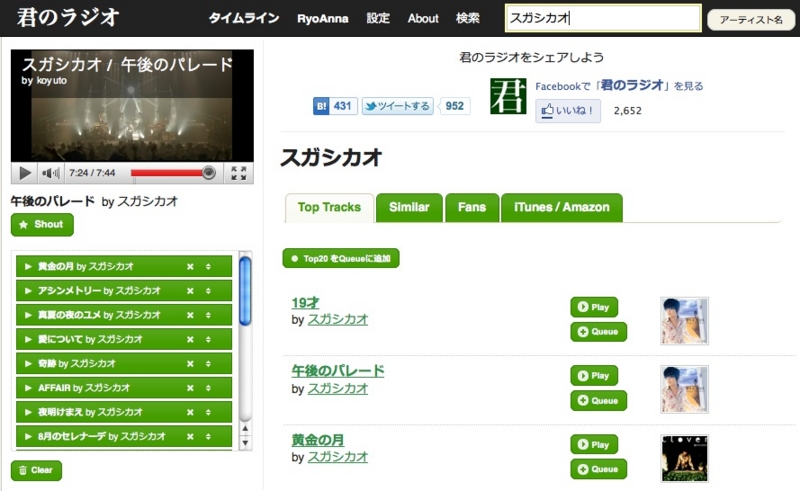
Task: Remove AFFAIR from the queue
Action: [190, 388]
